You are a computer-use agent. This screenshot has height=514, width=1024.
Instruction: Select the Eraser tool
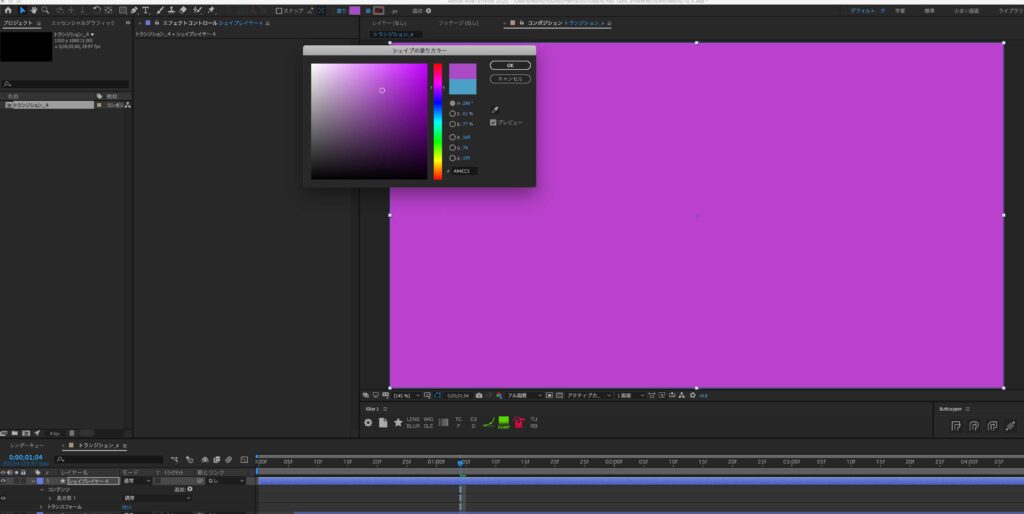(x=184, y=10)
